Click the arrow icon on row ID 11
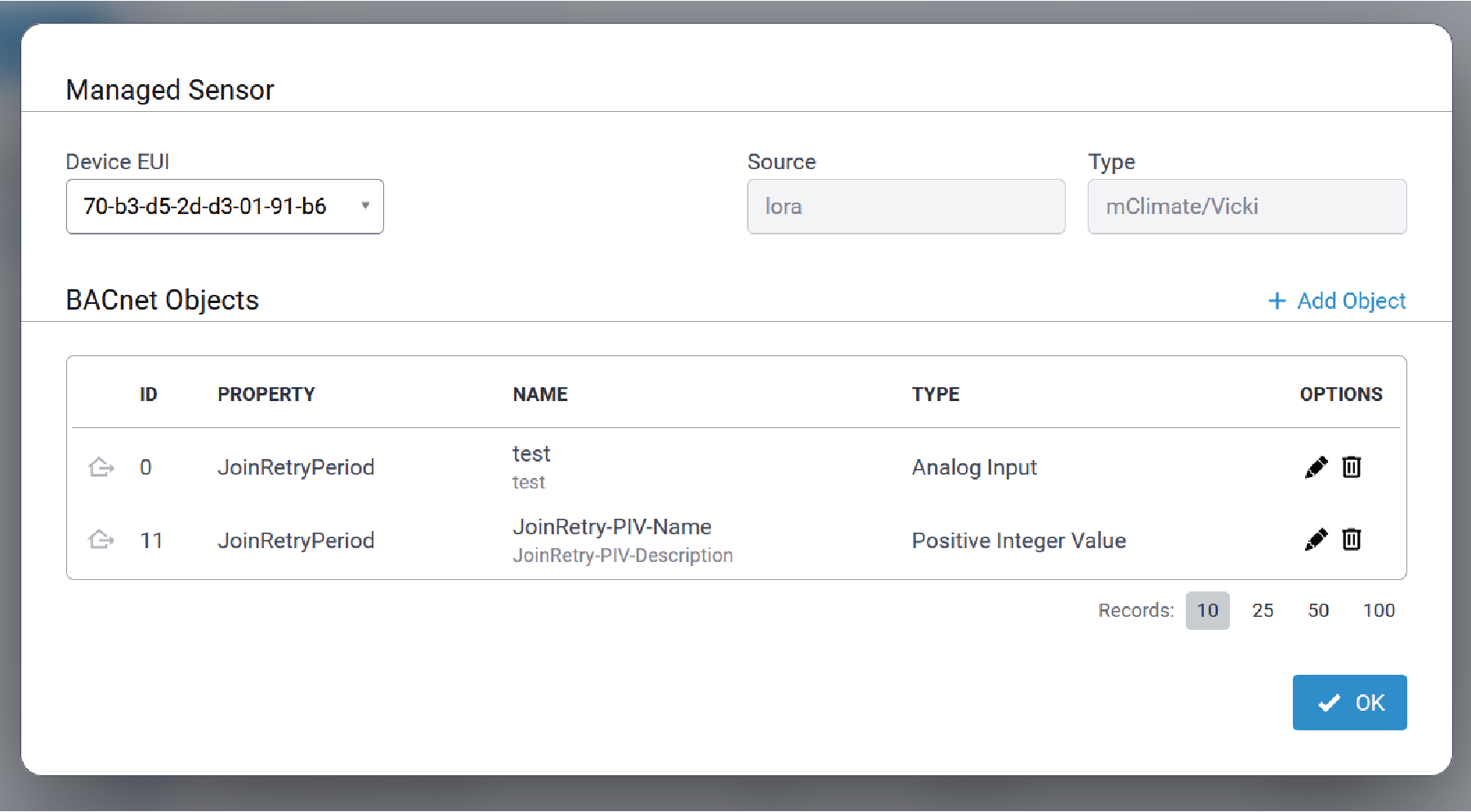Image resolution: width=1471 pixels, height=812 pixels. coord(101,540)
